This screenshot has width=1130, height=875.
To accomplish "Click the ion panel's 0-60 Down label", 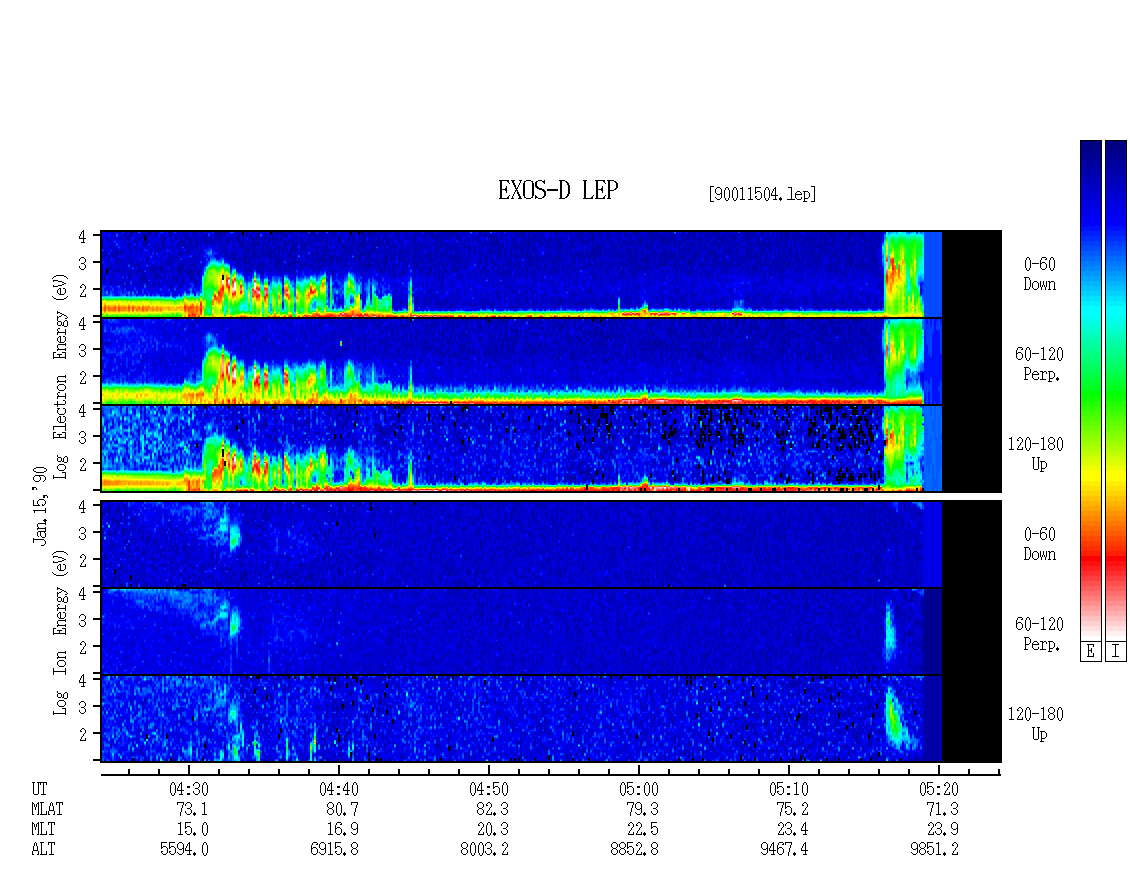I will 1039,544.
